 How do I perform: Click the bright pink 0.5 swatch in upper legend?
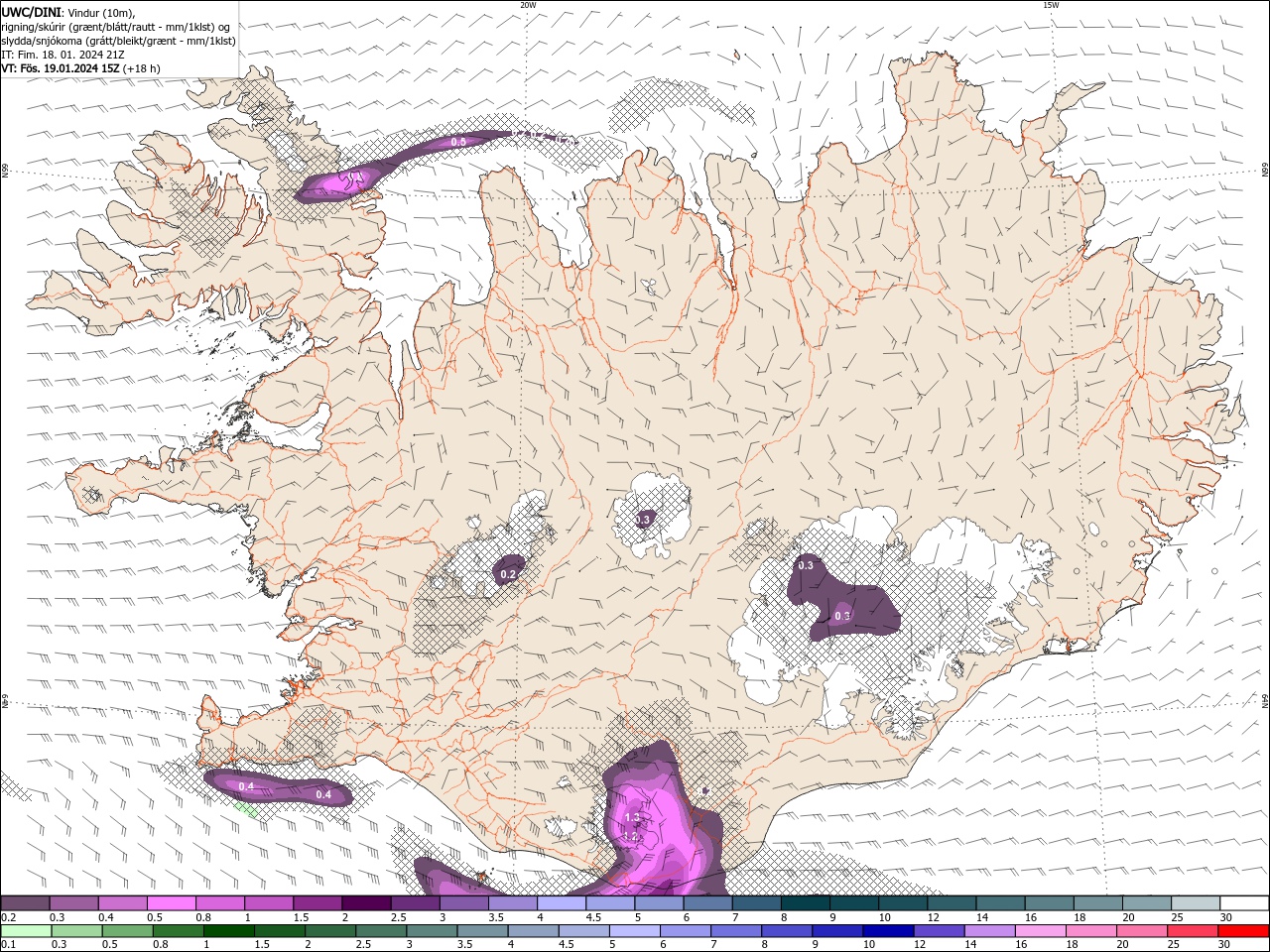tap(171, 903)
